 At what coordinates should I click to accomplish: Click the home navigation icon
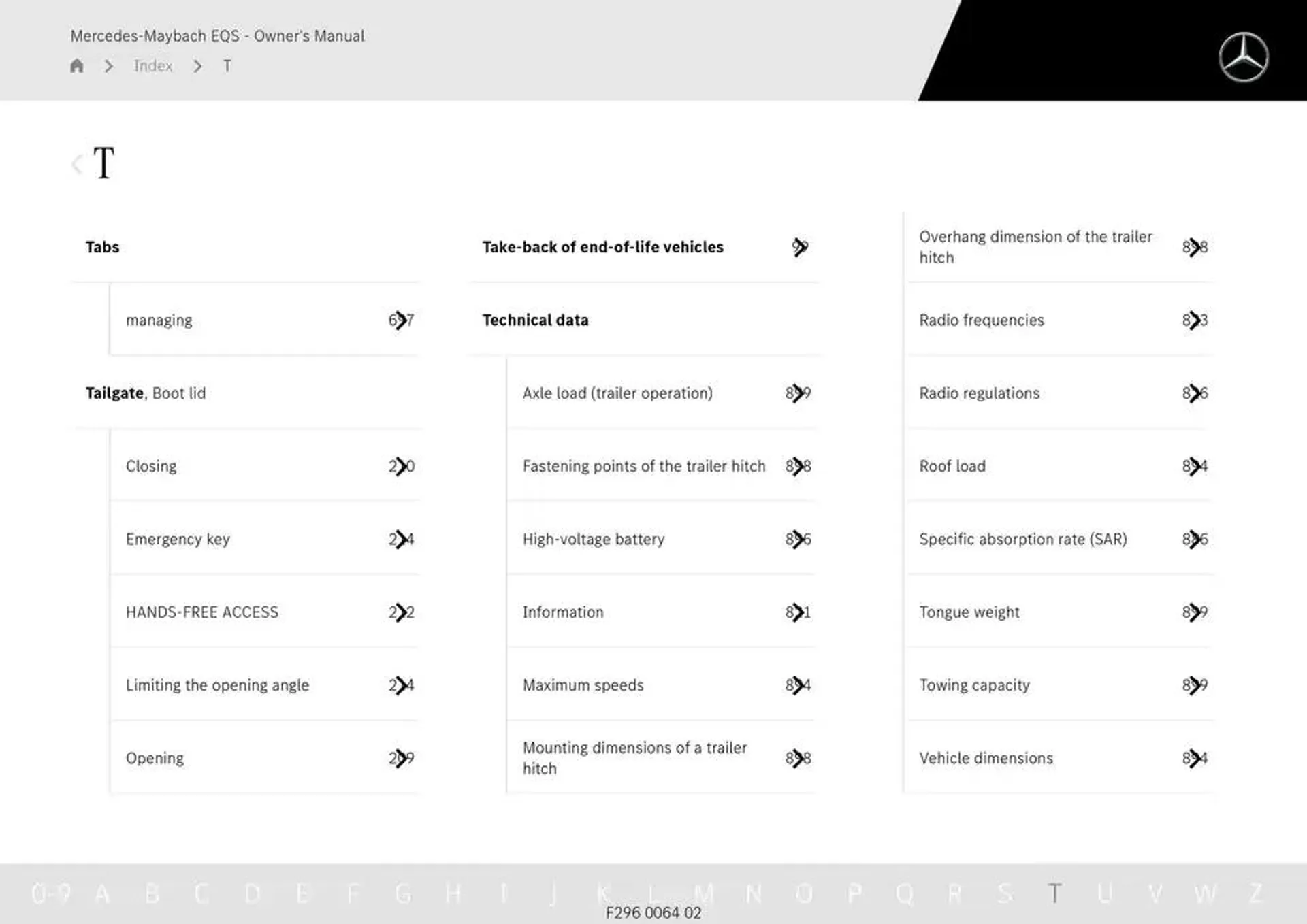click(x=79, y=65)
